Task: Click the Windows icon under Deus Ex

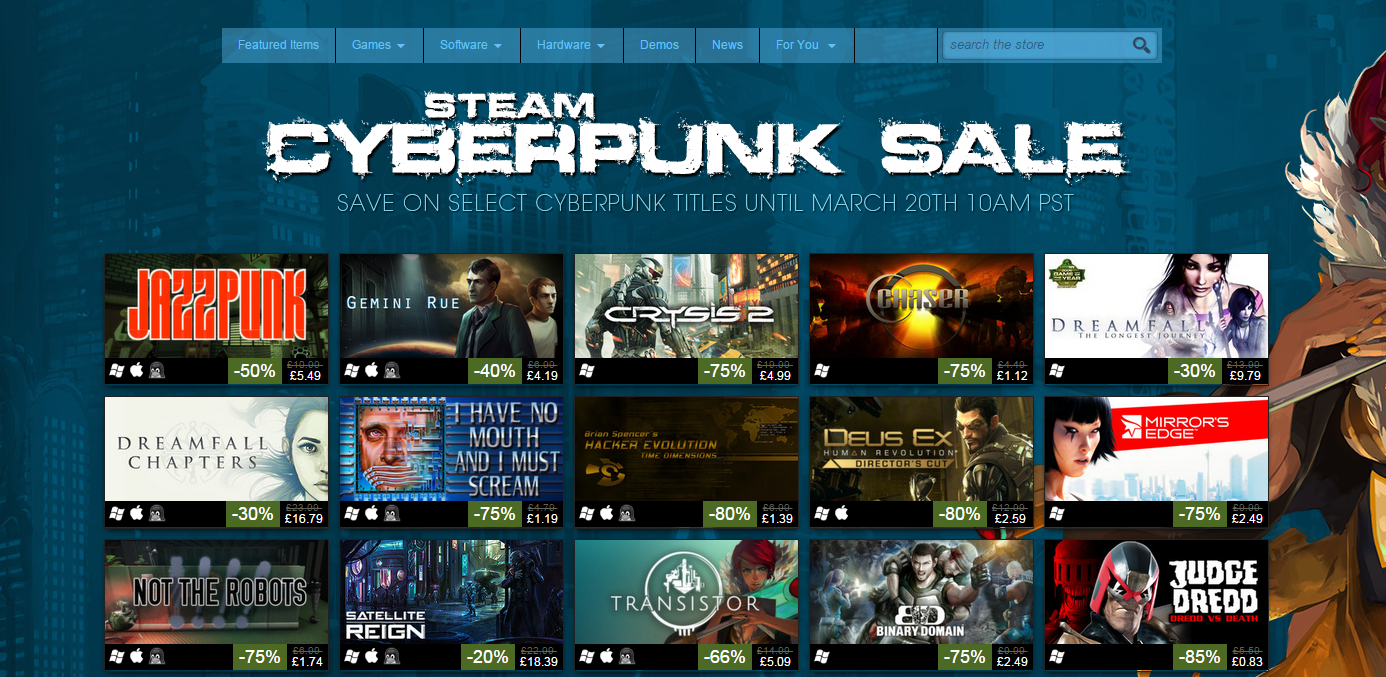Action: click(822, 514)
